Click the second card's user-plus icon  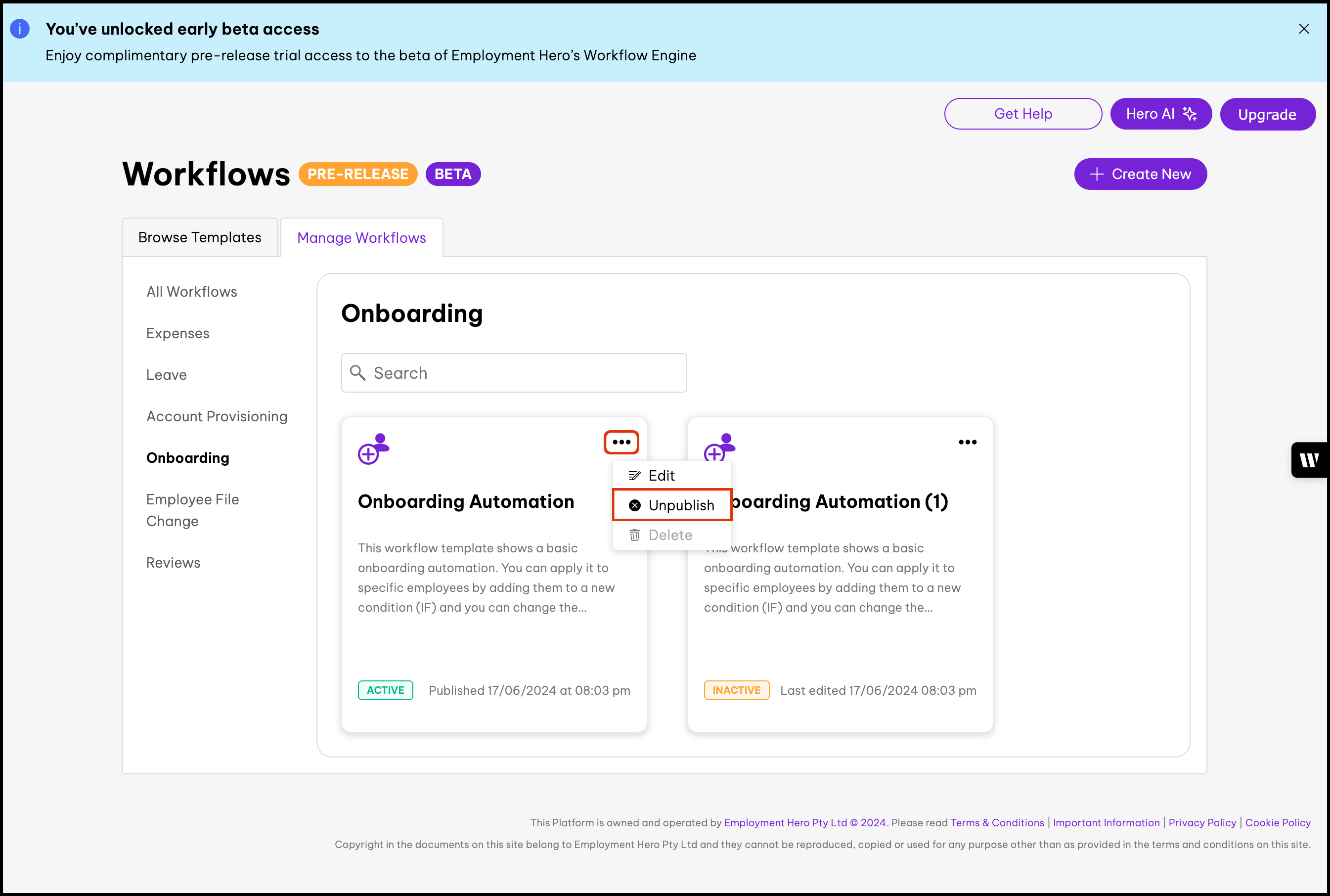pos(719,447)
